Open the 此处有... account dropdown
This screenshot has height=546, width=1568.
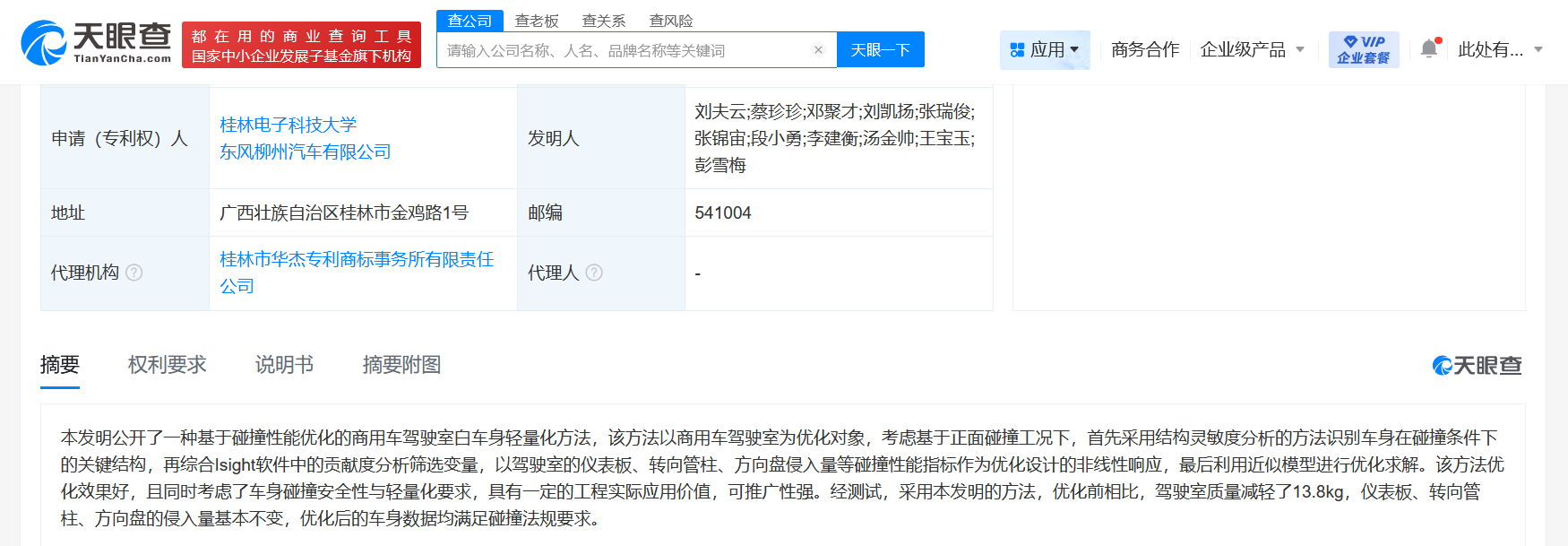pos(1500,49)
